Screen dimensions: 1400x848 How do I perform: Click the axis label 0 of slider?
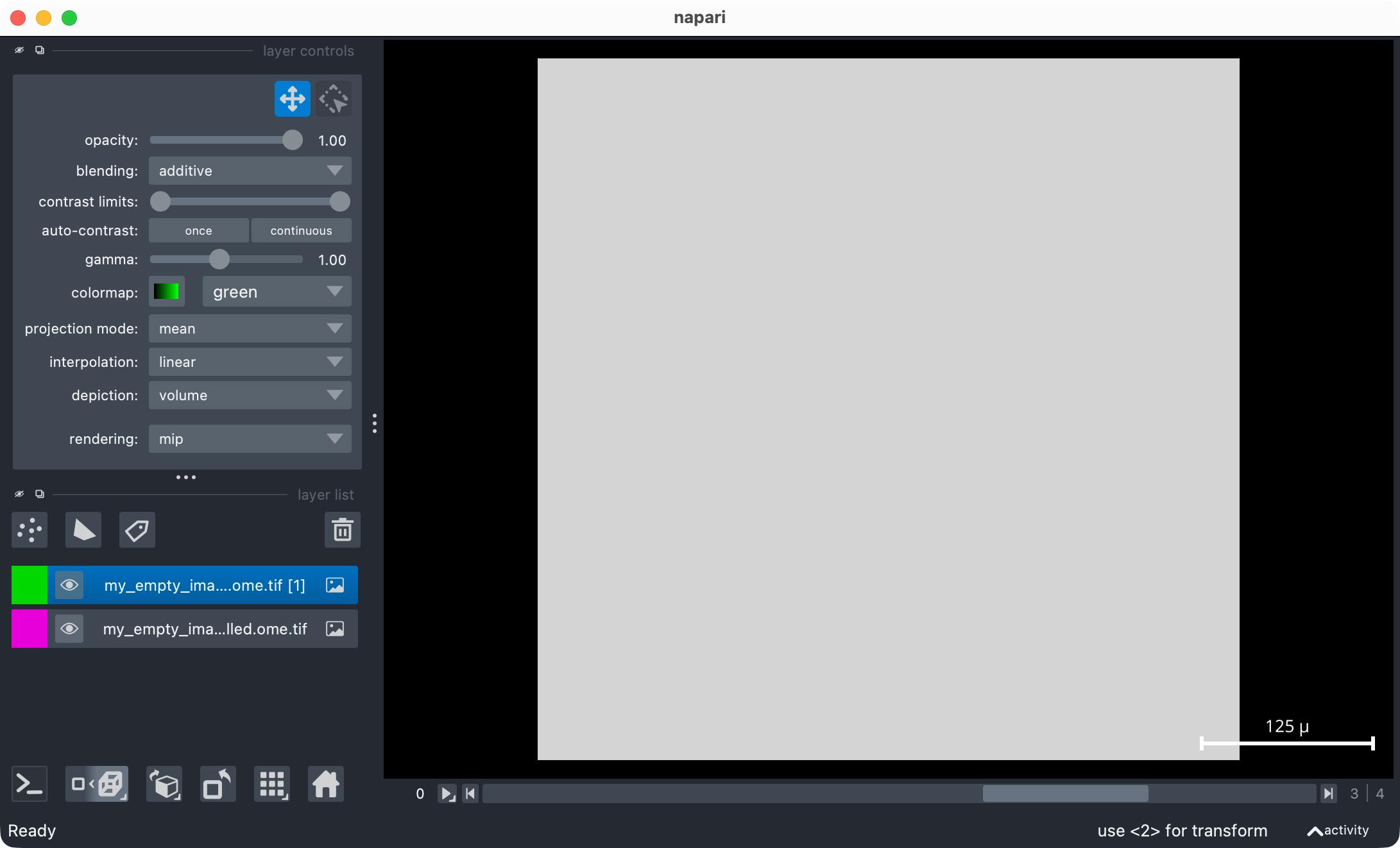420,793
